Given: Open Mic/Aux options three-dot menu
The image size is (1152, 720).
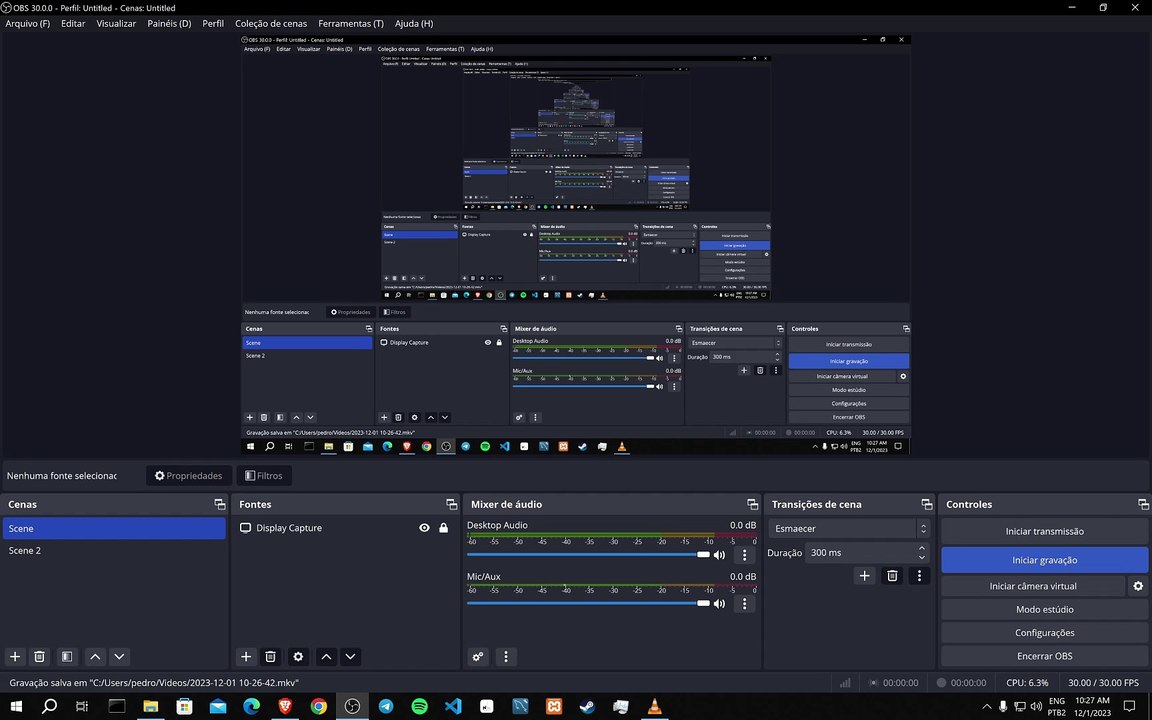Looking at the screenshot, I should pyautogui.click(x=744, y=603).
